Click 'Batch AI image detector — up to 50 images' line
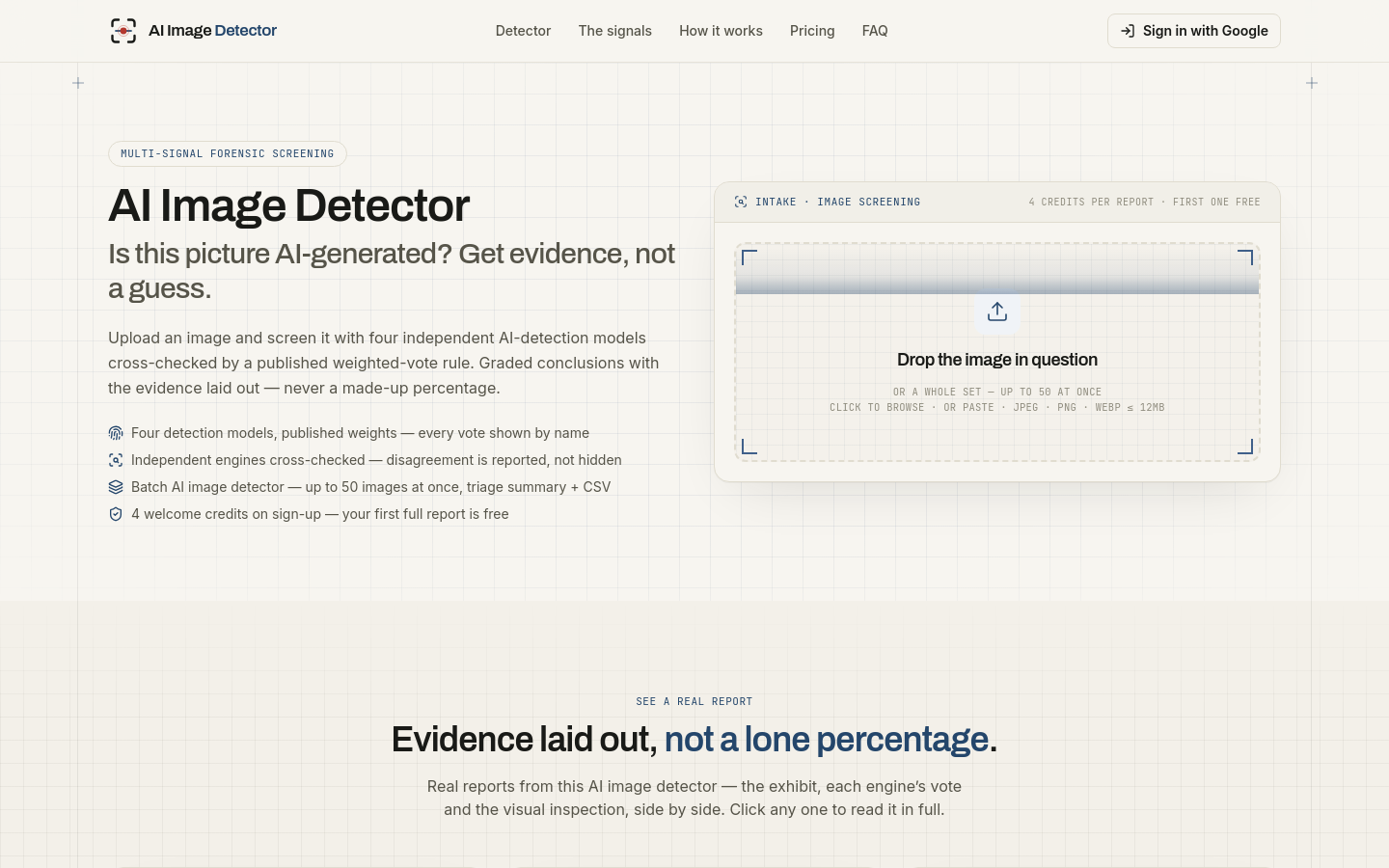 370,487
